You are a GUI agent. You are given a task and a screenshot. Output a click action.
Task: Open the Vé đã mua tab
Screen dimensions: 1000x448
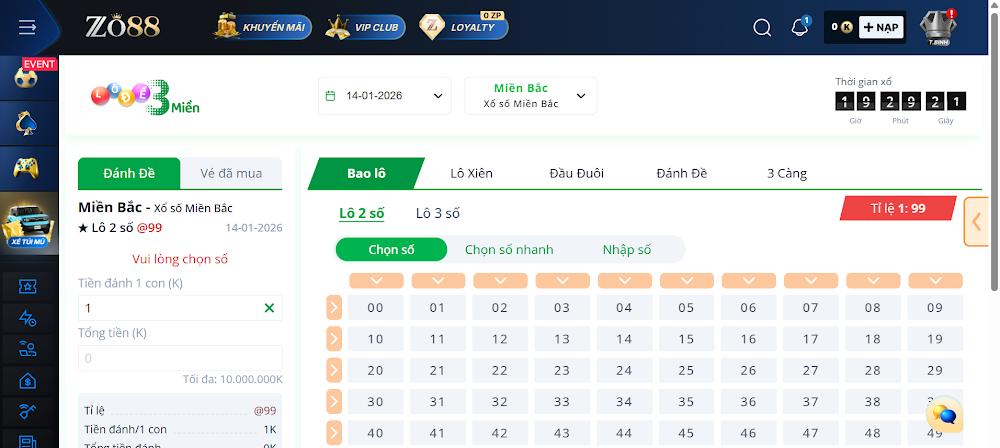231,173
